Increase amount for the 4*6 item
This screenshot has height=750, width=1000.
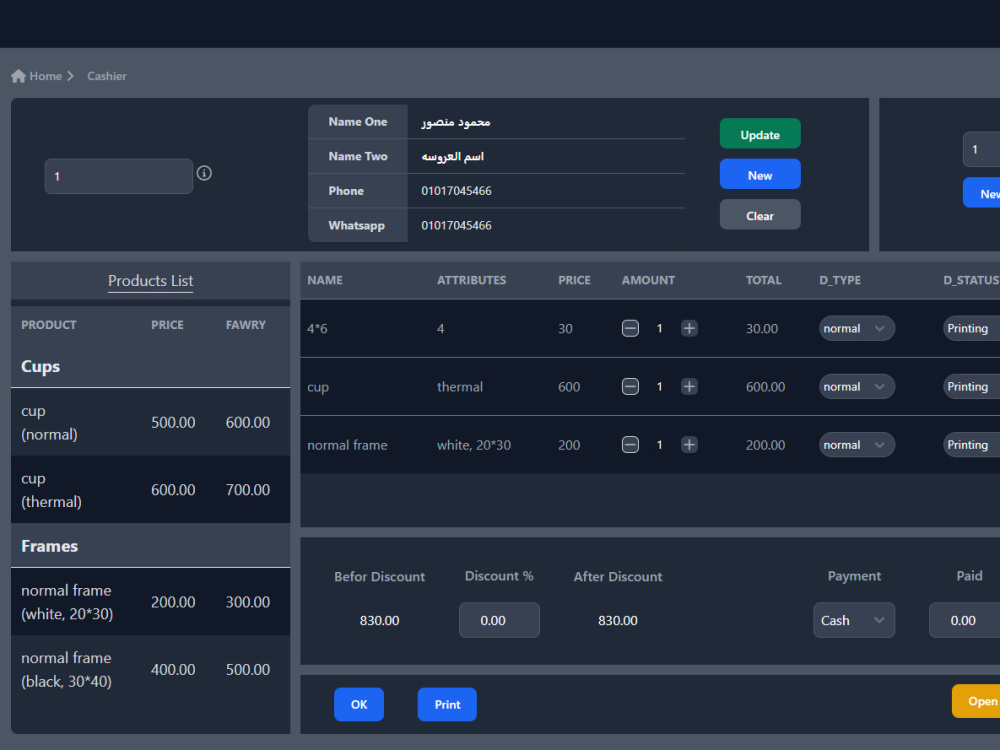pos(689,328)
